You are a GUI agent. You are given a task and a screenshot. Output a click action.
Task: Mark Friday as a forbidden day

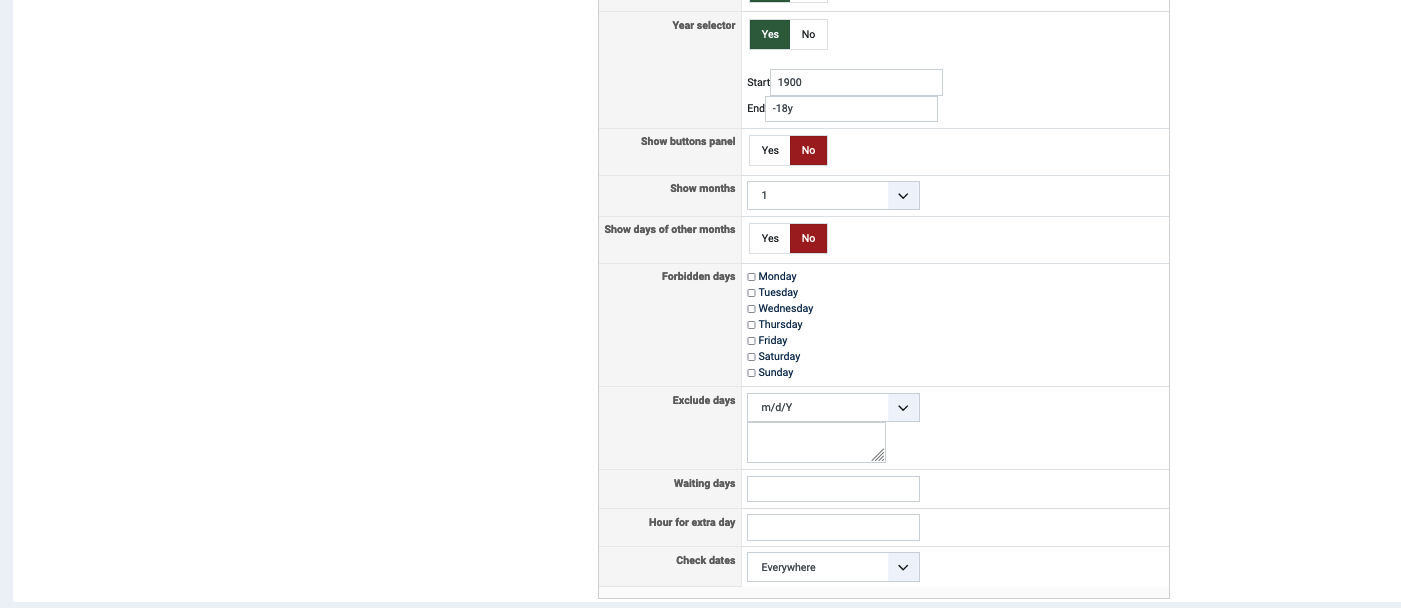pos(752,341)
